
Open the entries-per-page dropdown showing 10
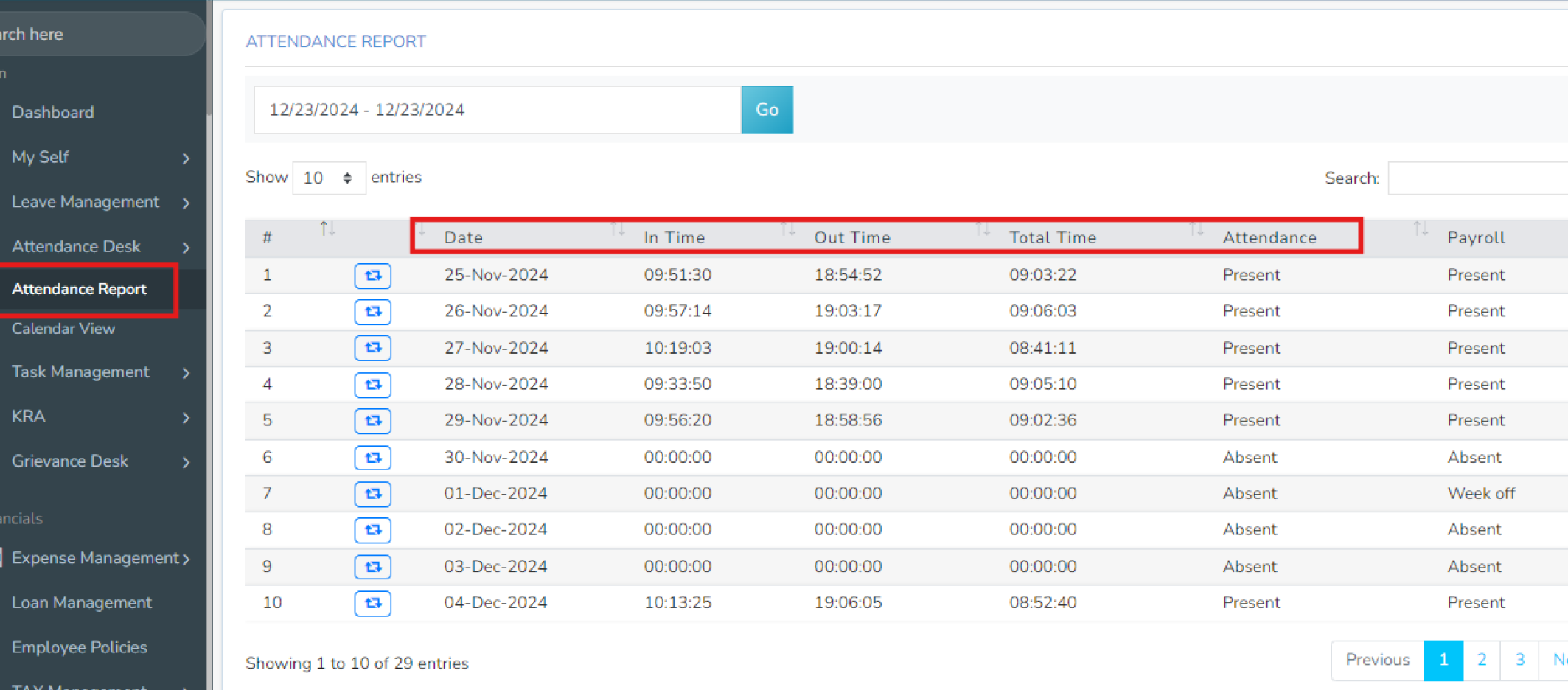tap(329, 178)
